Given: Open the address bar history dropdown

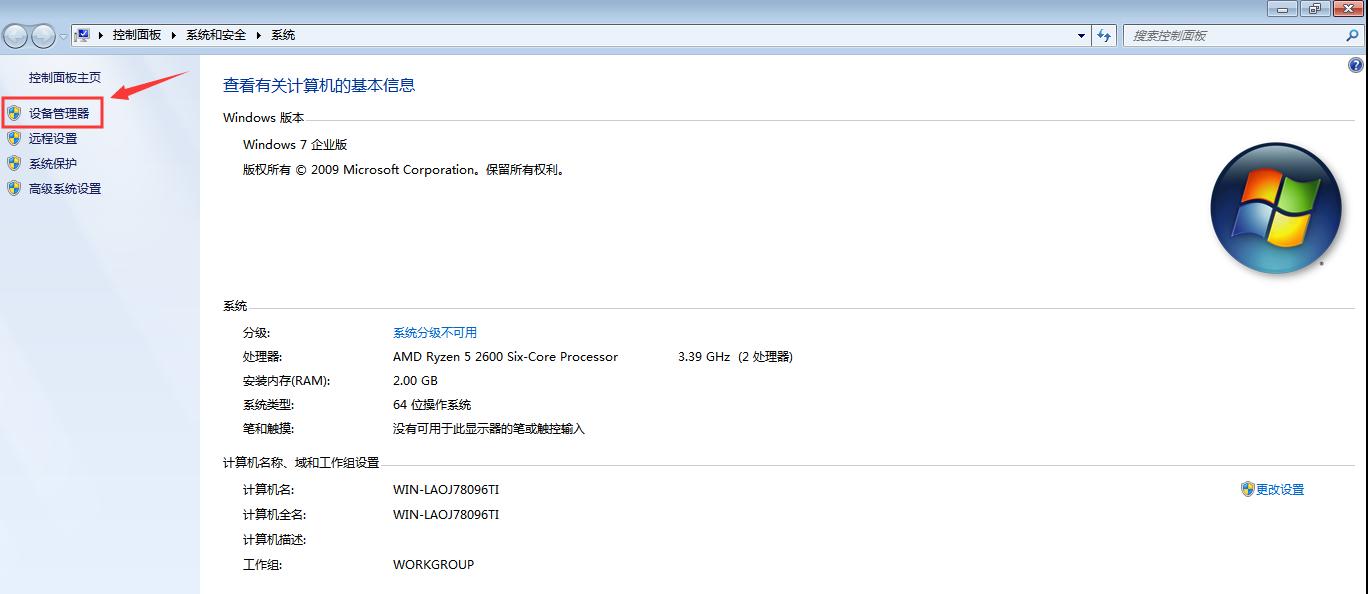Looking at the screenshot, I should click(1082, 35).
